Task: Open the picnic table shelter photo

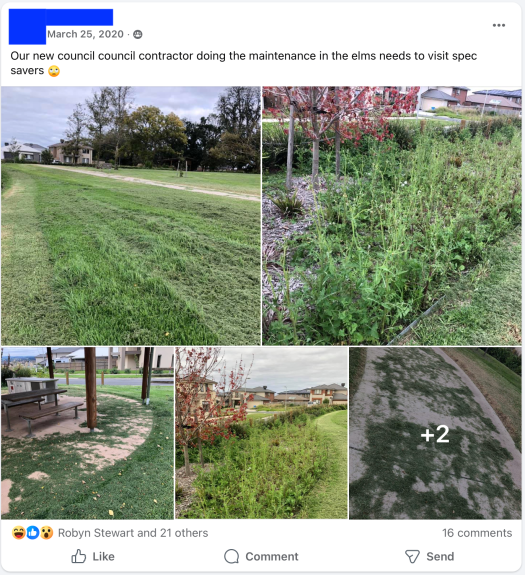Action: tap(87, 433)
